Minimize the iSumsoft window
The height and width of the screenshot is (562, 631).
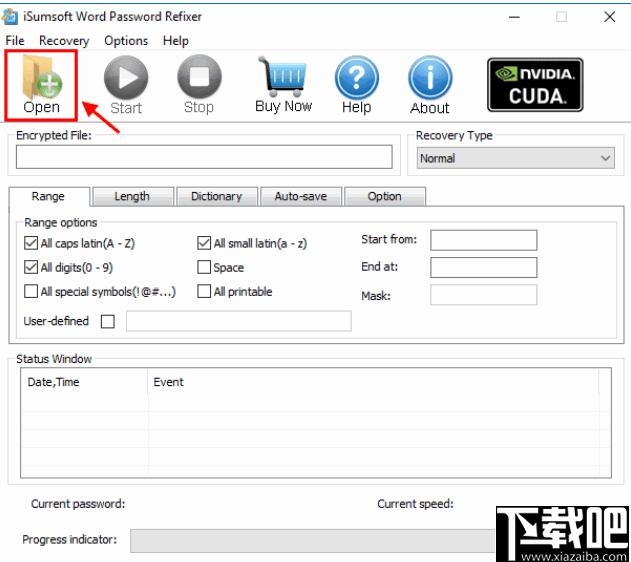point(514,17)
